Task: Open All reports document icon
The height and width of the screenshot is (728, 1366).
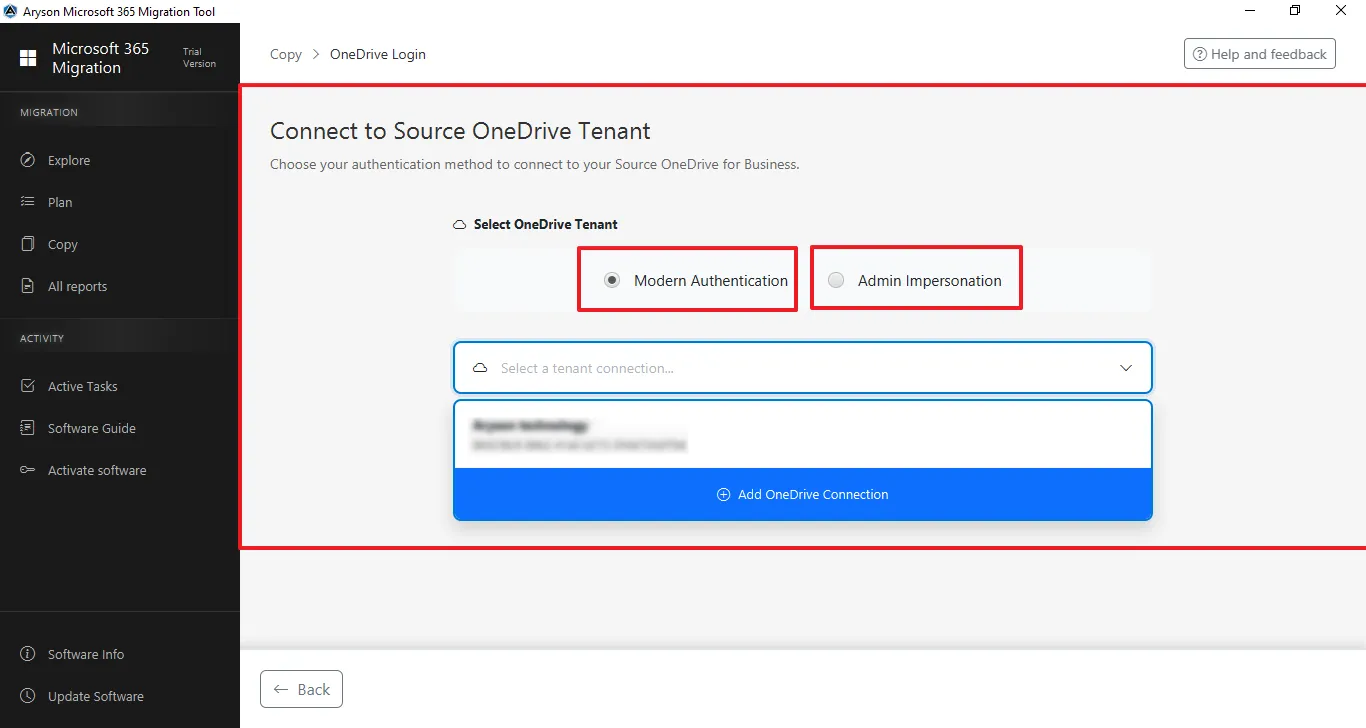Action: 28,286
